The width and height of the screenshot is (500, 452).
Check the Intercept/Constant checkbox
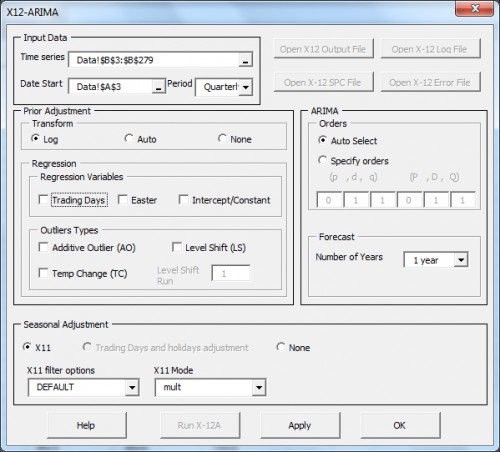pyautogui.click(x=184, y=200)
